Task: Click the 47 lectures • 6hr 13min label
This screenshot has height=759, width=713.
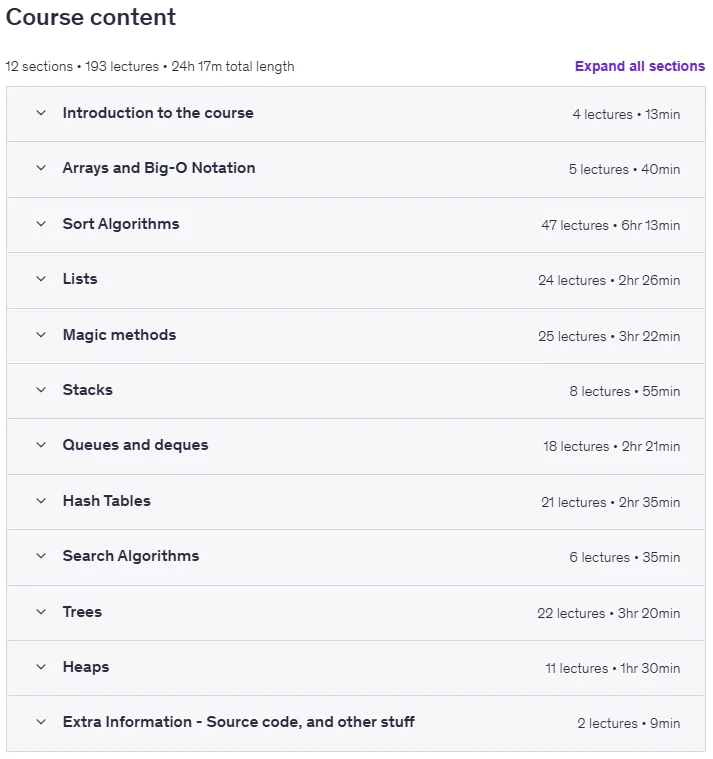Action: click(610, 225)
